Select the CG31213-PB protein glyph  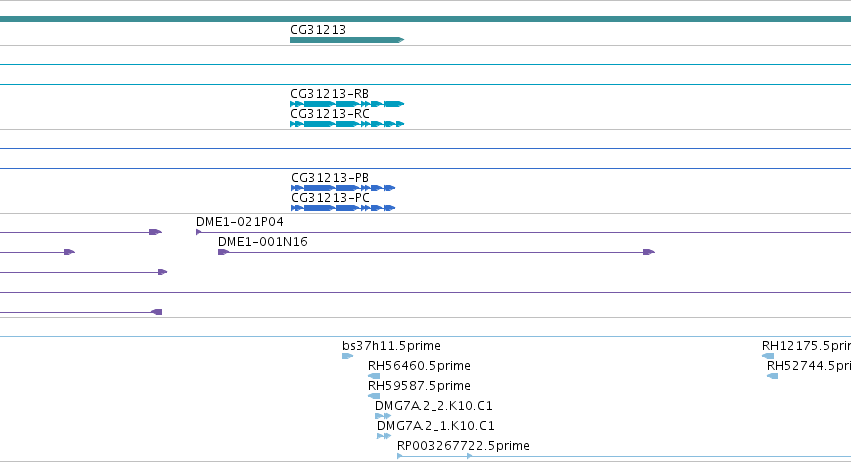click(343, 188)
